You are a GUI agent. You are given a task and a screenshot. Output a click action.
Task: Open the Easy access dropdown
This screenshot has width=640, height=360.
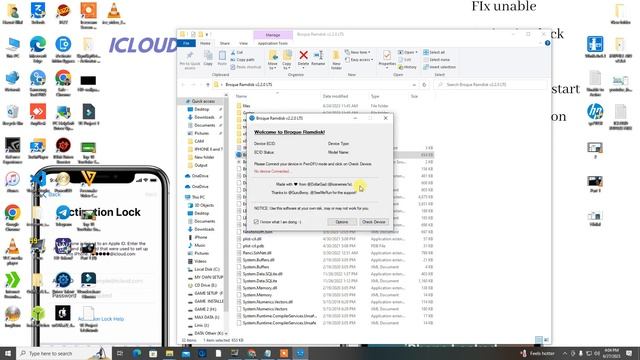359,60
